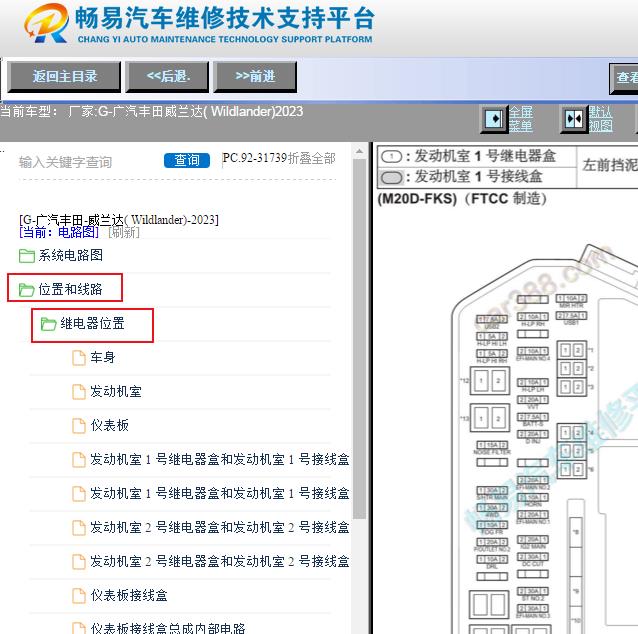Click the default view icon
Viewport: 638px width, 634px height.
click(x=574, y=119)
